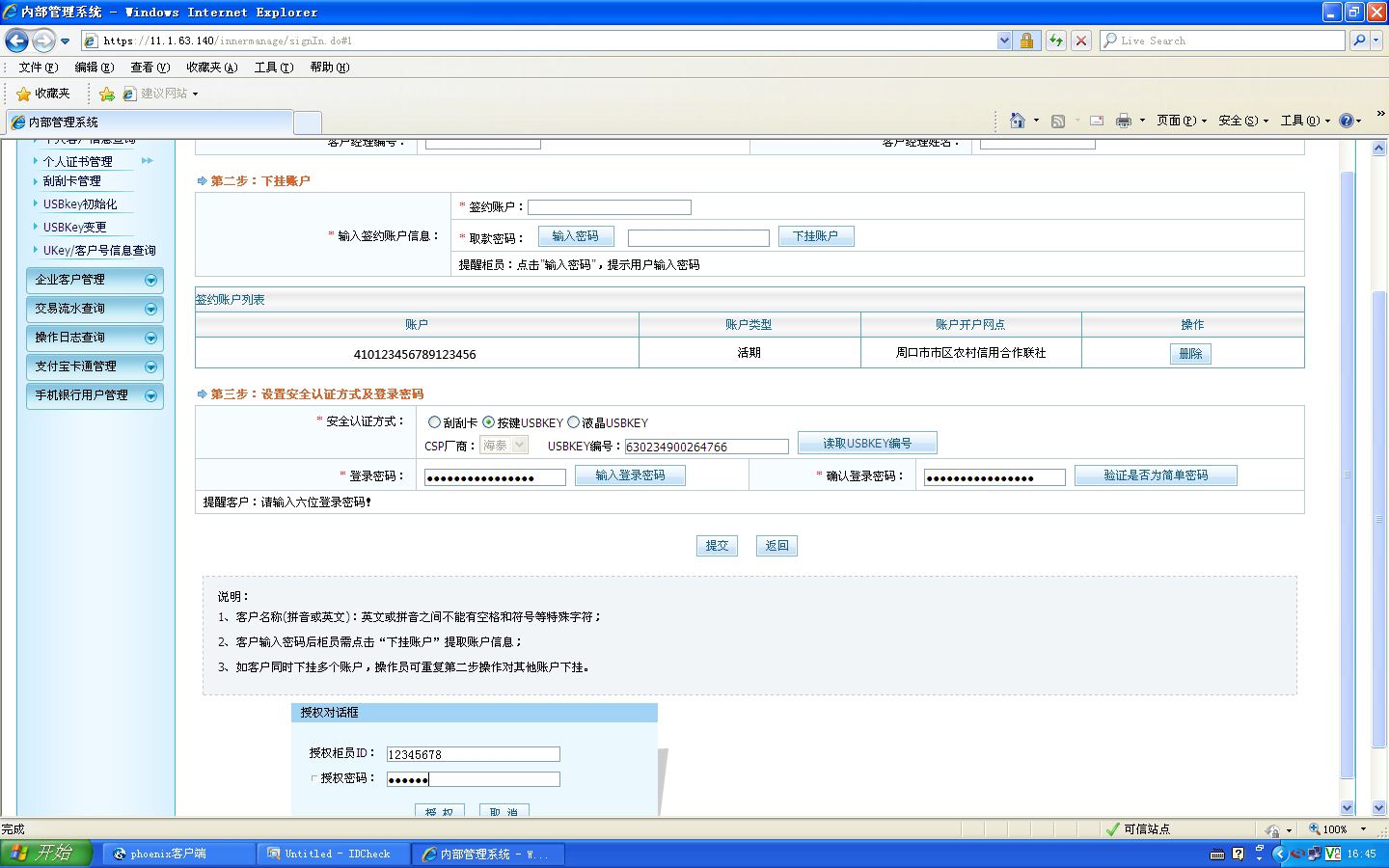The width and height of the screenshot is (1389, 868).
Task: Click the 授权柜员ID input field
Action: click(x=473, y=754)
